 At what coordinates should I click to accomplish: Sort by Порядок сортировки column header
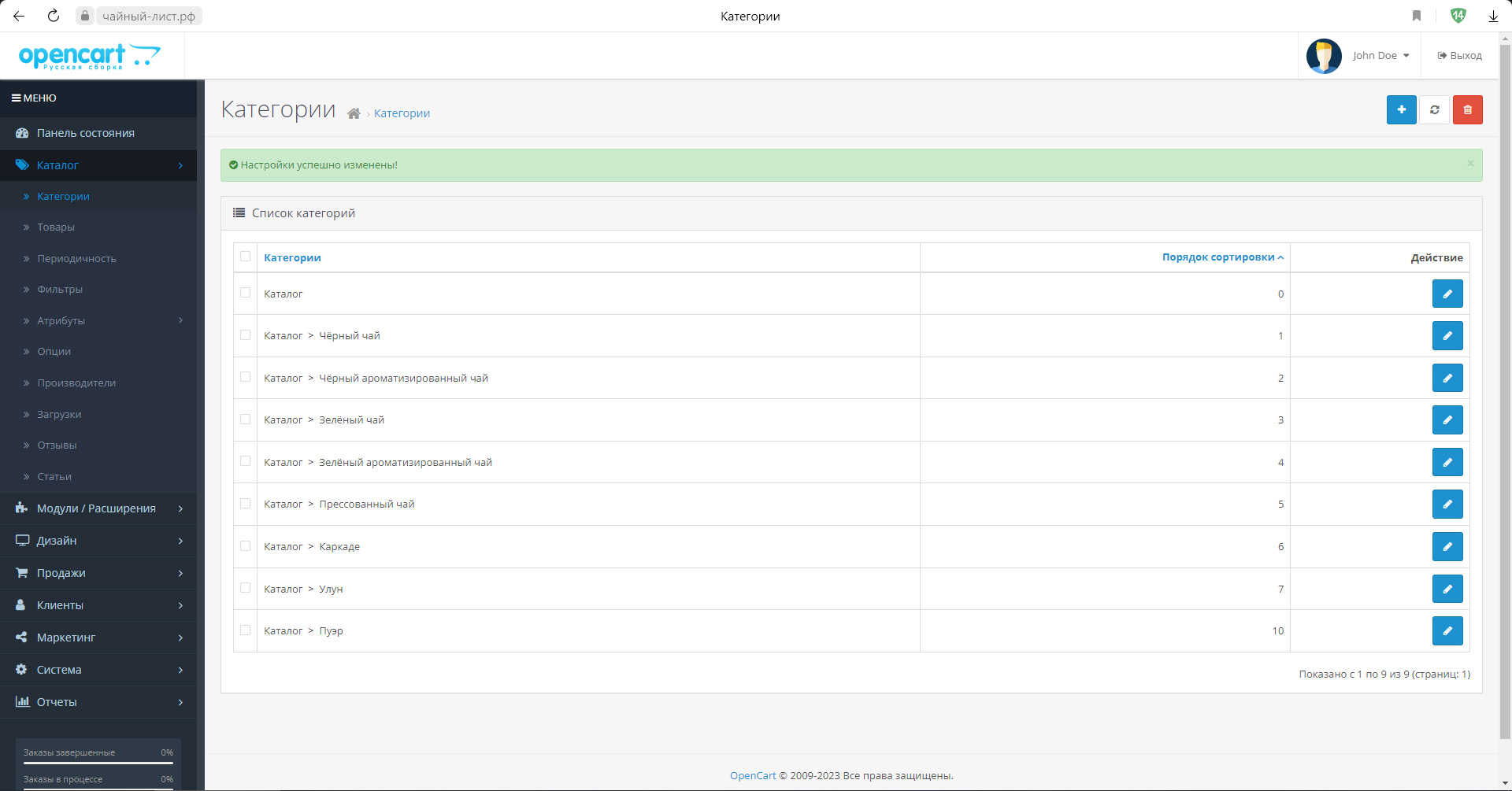[1217, 257]
